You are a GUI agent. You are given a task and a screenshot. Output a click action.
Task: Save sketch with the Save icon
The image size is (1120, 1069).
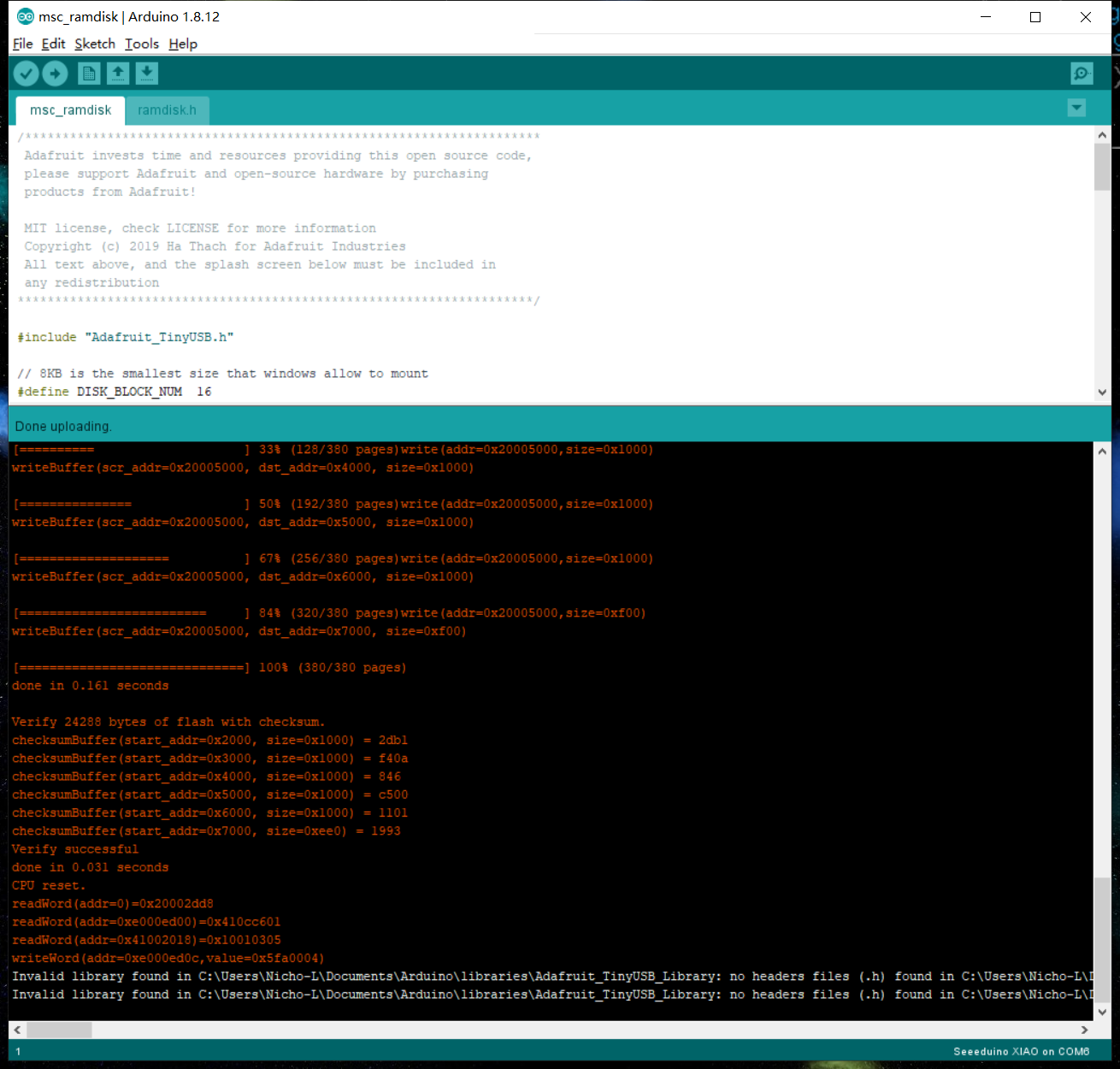pos(147,74)
